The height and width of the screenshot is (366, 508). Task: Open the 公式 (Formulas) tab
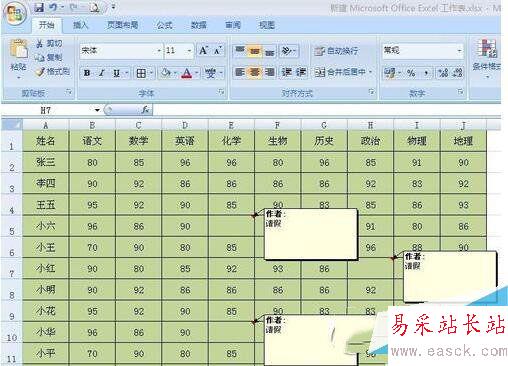(x=165, y=25)
